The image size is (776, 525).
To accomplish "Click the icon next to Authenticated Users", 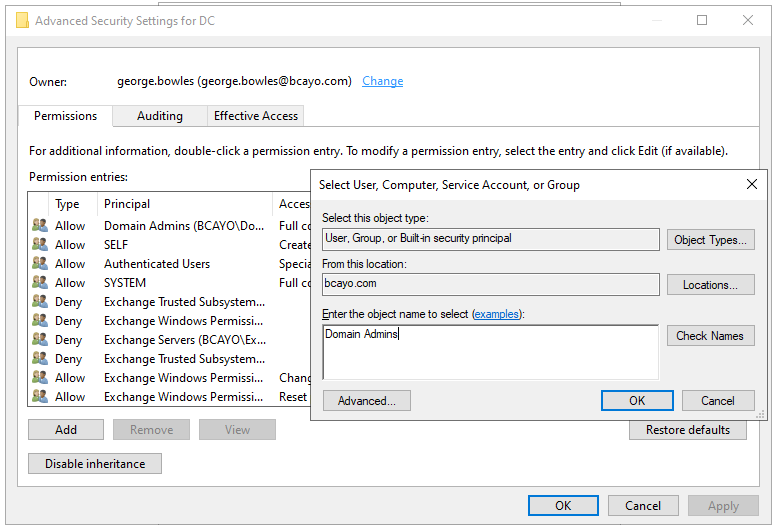I will (x=40, y=264).
